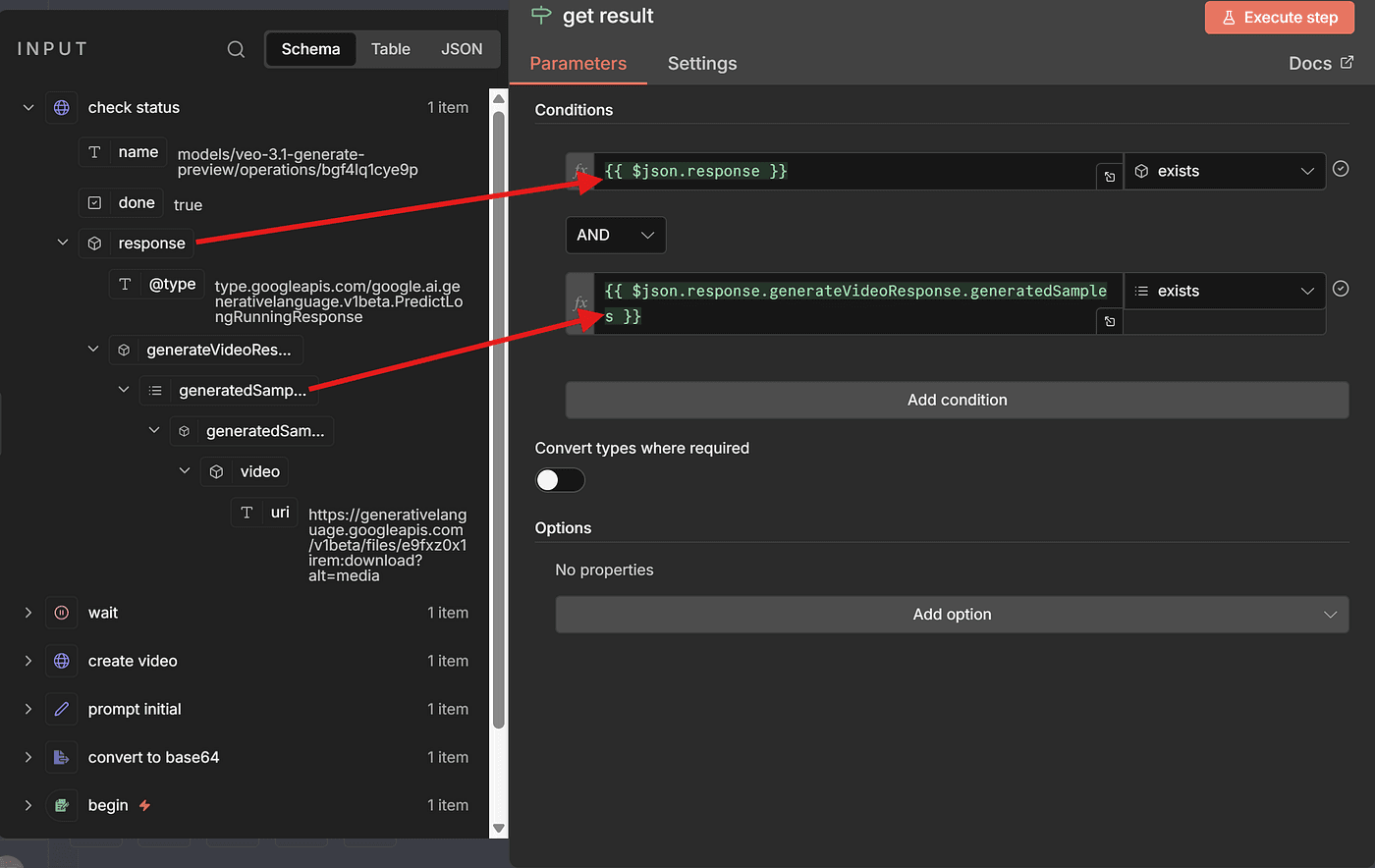Click the begin node form icon
This screenshot has width=1375, height=868.
62,805
